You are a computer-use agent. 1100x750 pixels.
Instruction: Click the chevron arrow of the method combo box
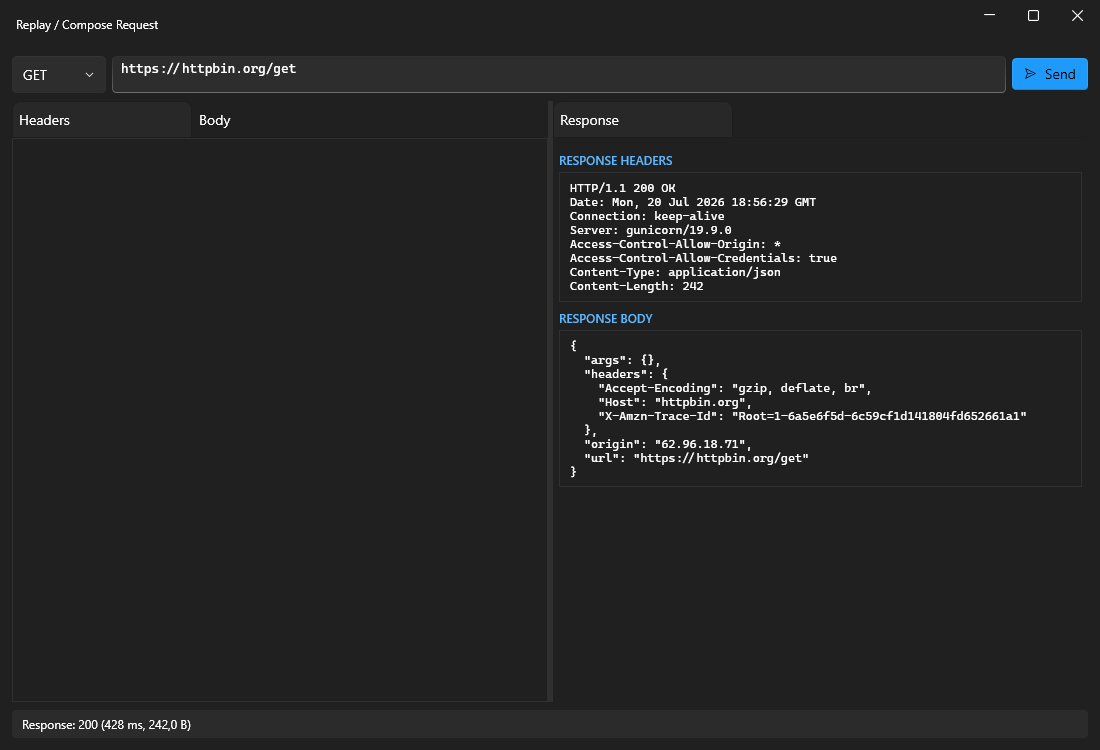pyautogui.click(x=89, y=75)
